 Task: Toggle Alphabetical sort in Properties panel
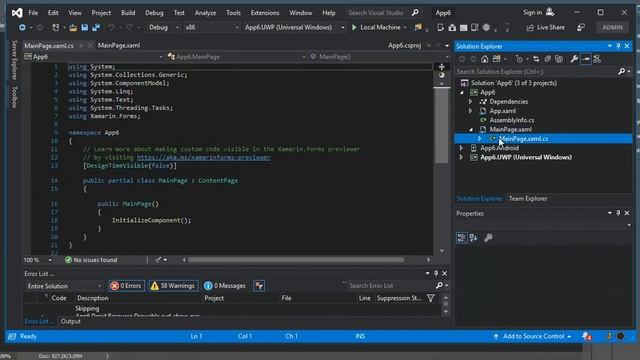pos(473,238)
